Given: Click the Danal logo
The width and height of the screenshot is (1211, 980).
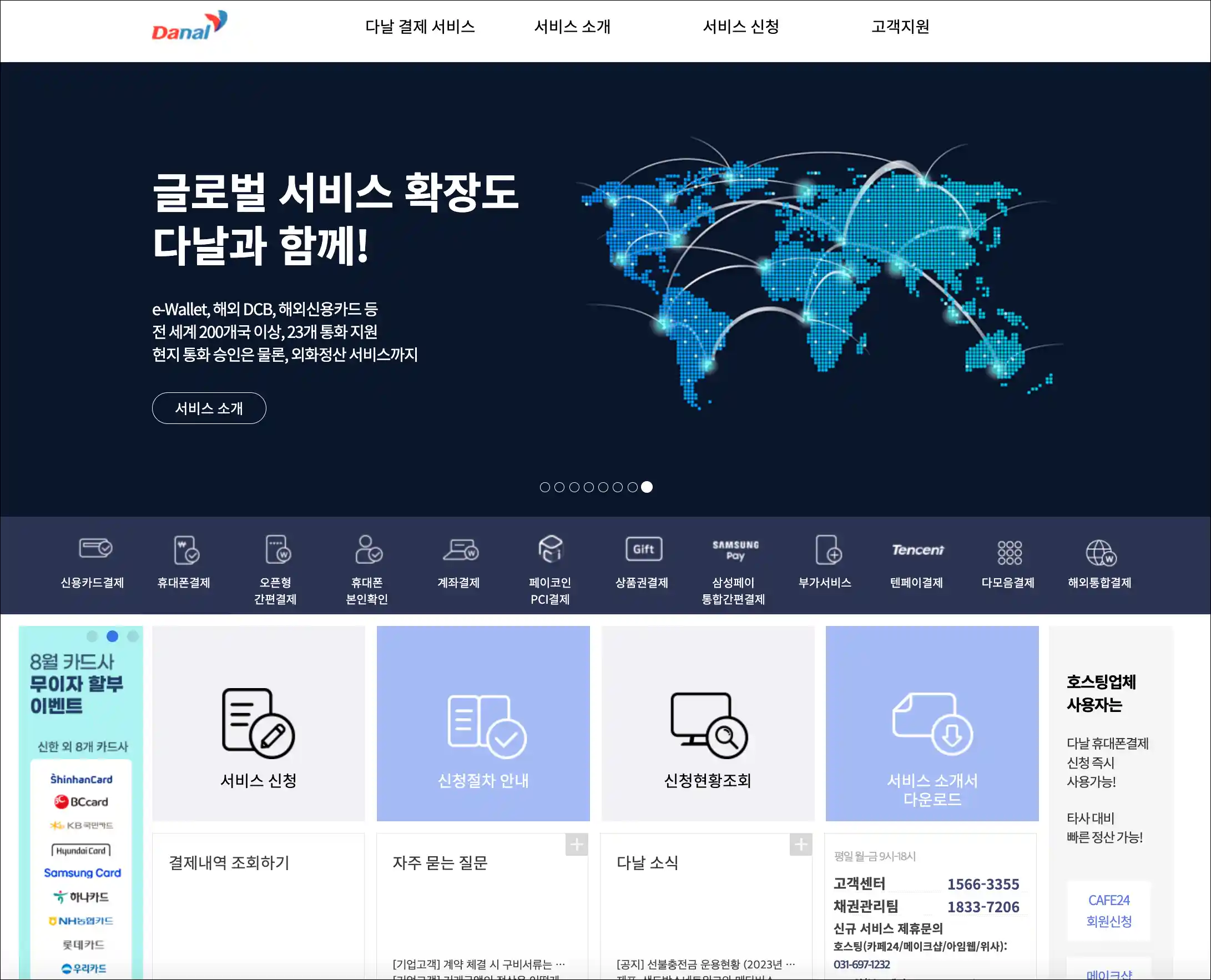Looking at the screenshot, I should [x=189, y=26].
